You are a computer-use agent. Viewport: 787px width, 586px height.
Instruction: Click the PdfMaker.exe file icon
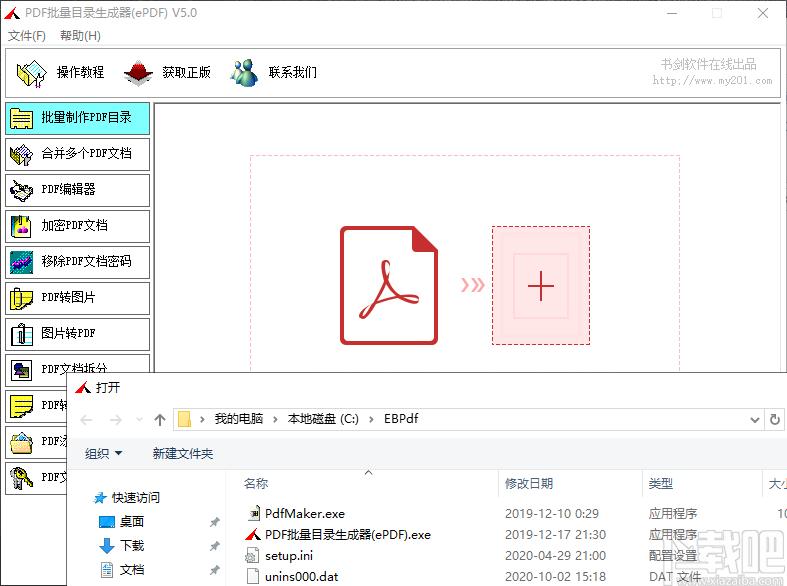(x=253, y=513)
